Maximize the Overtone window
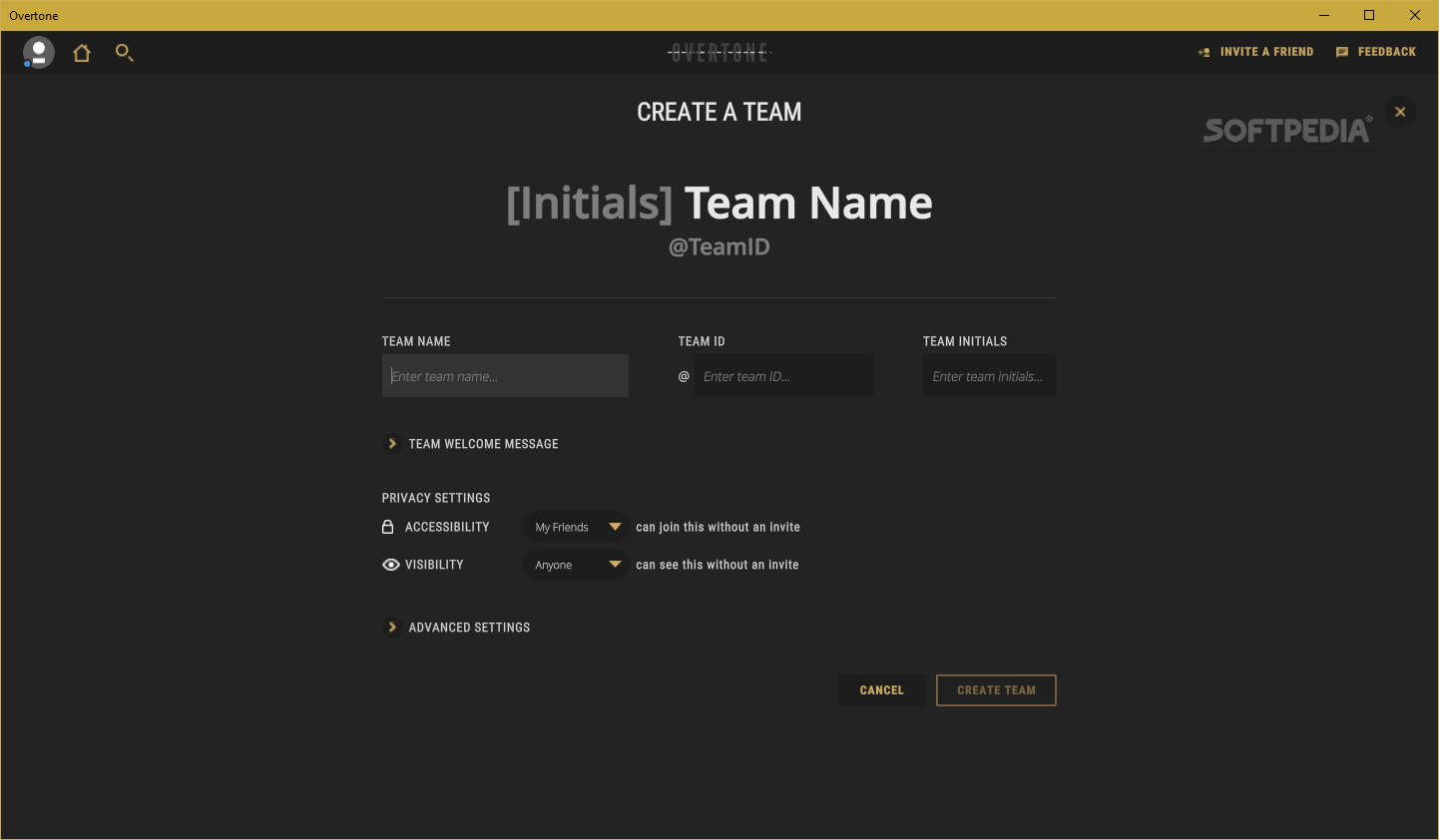The image size is (1439, 840). click(1369, 15)
